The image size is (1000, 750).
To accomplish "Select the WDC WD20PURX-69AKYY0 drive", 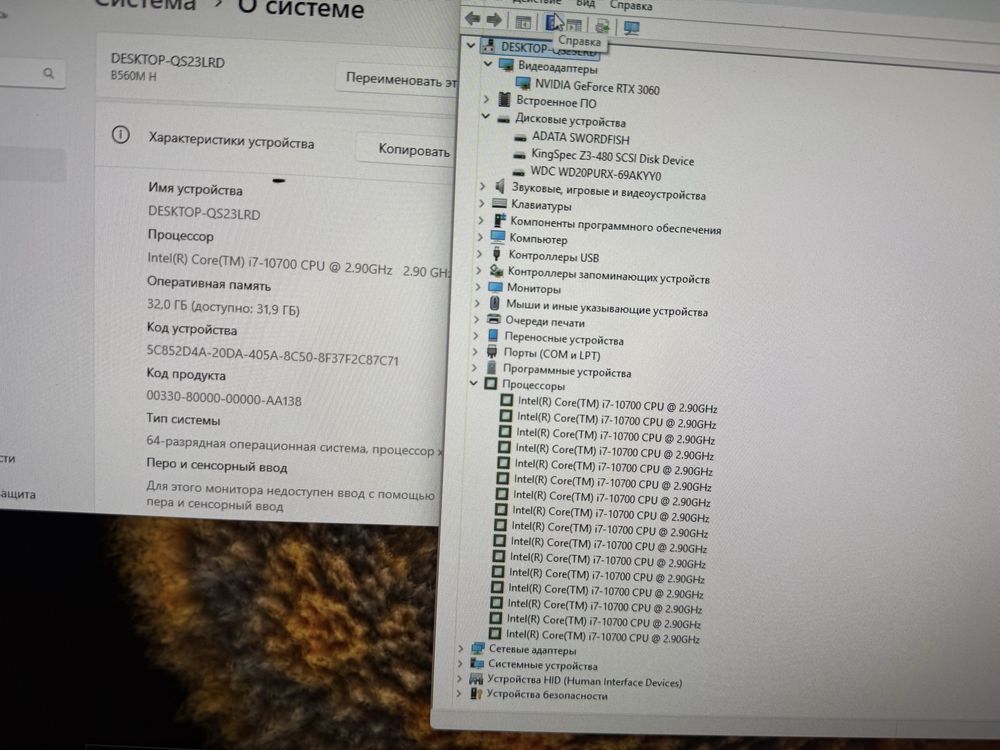I will 596,173.
